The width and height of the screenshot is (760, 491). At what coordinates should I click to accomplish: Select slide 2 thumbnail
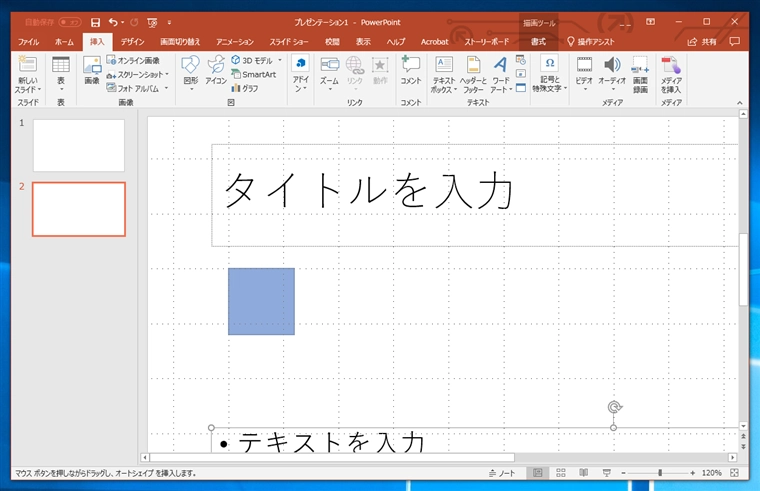click(79, 209)
